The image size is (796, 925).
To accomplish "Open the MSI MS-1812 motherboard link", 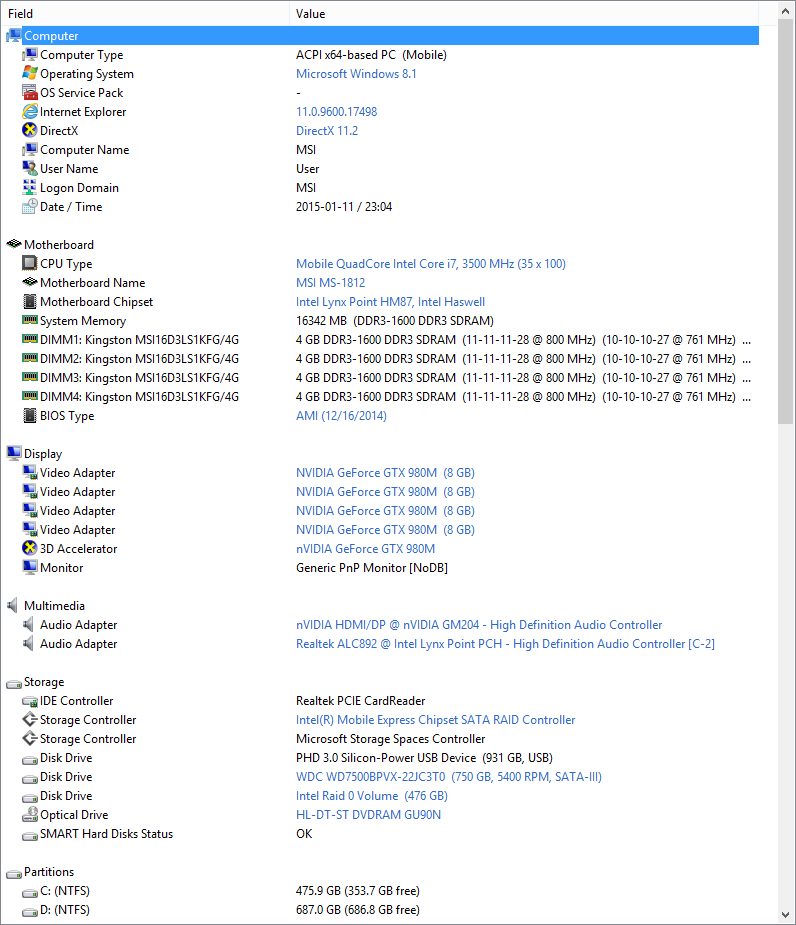I will [x=330, y=283].
